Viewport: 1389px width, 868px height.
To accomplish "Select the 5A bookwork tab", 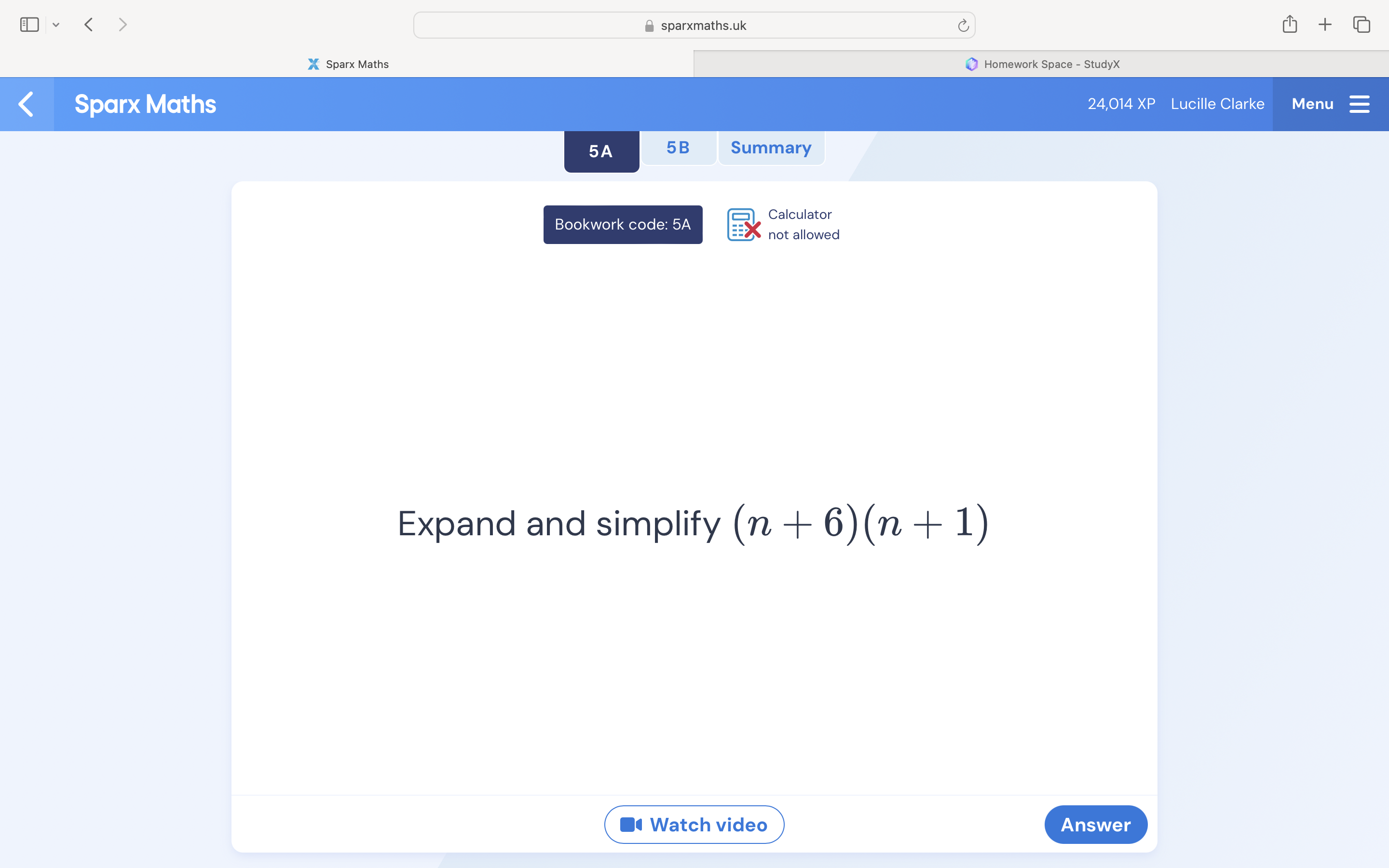I will pyautogui.click(x=601, y=151).
